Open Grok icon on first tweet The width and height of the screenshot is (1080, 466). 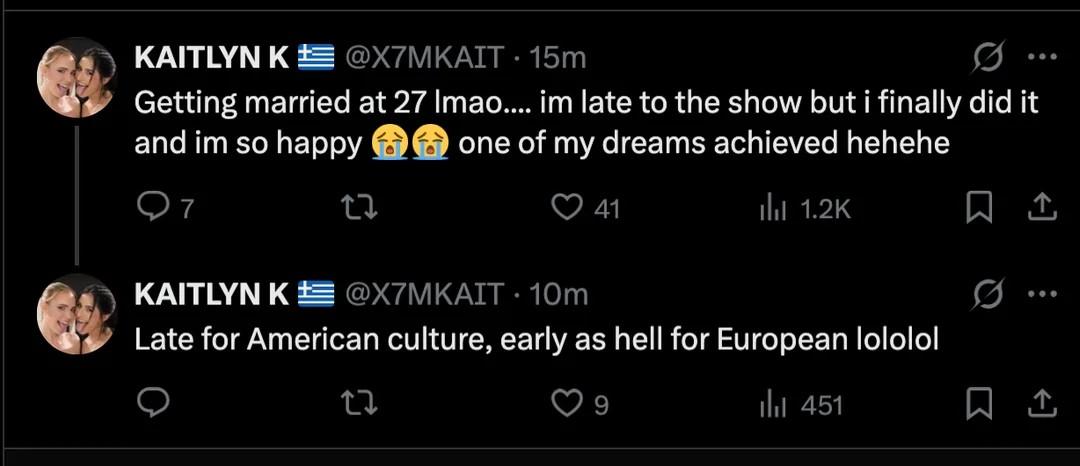(988, 58)
